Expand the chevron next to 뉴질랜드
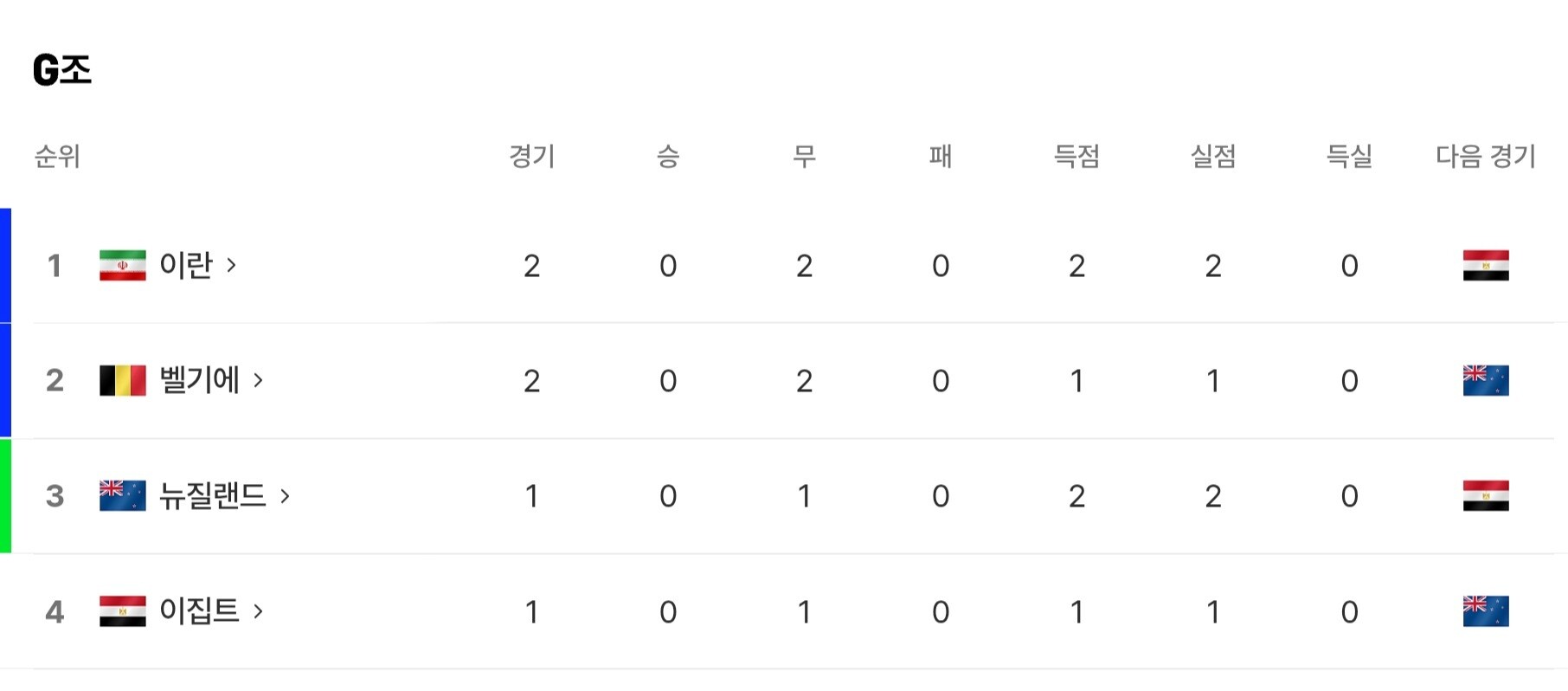Viewport: 1568px width, 691px height. click(x=285, y=496)
